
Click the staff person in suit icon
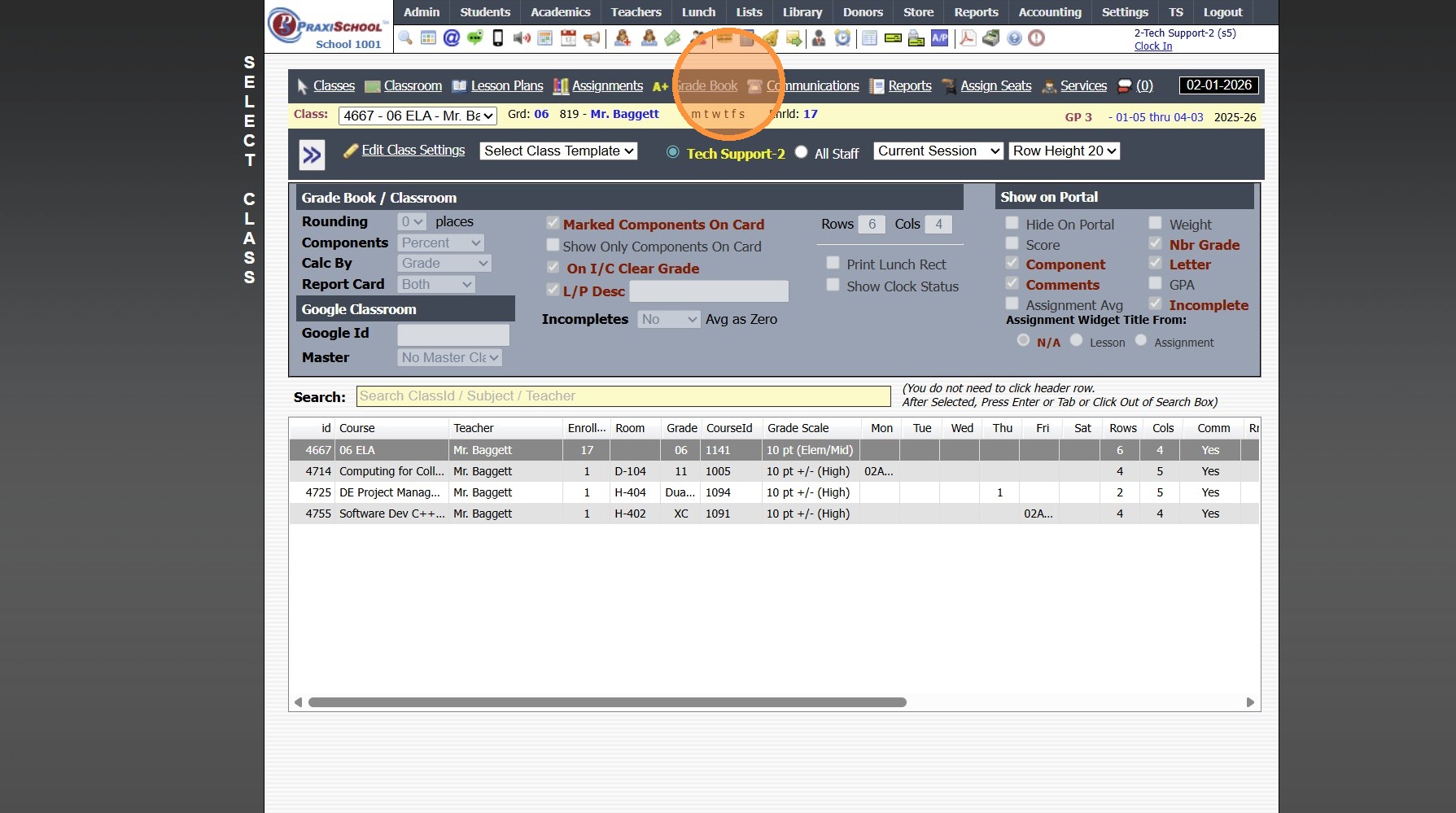coord(819,38)
